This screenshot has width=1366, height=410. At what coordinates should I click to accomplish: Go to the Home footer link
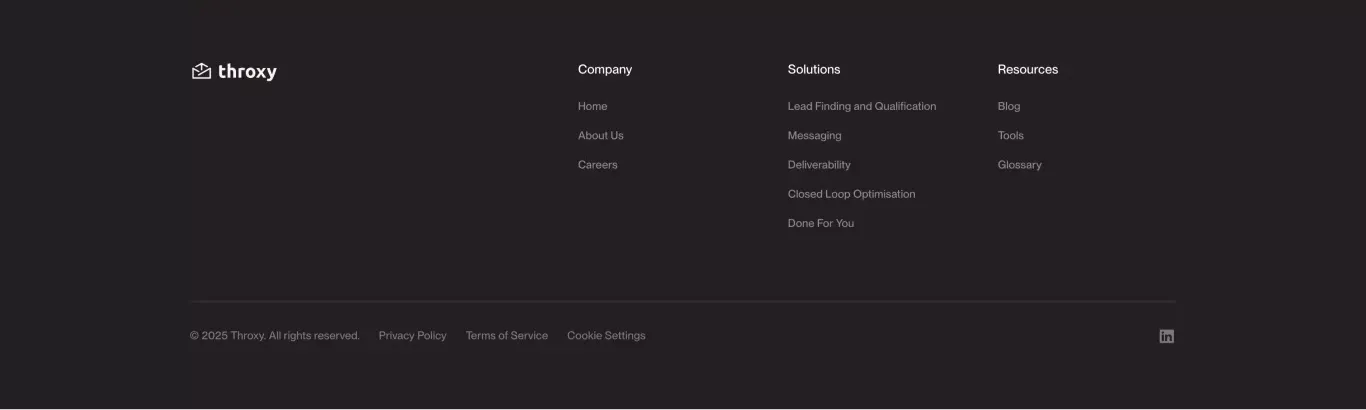(x=592, y=106)
